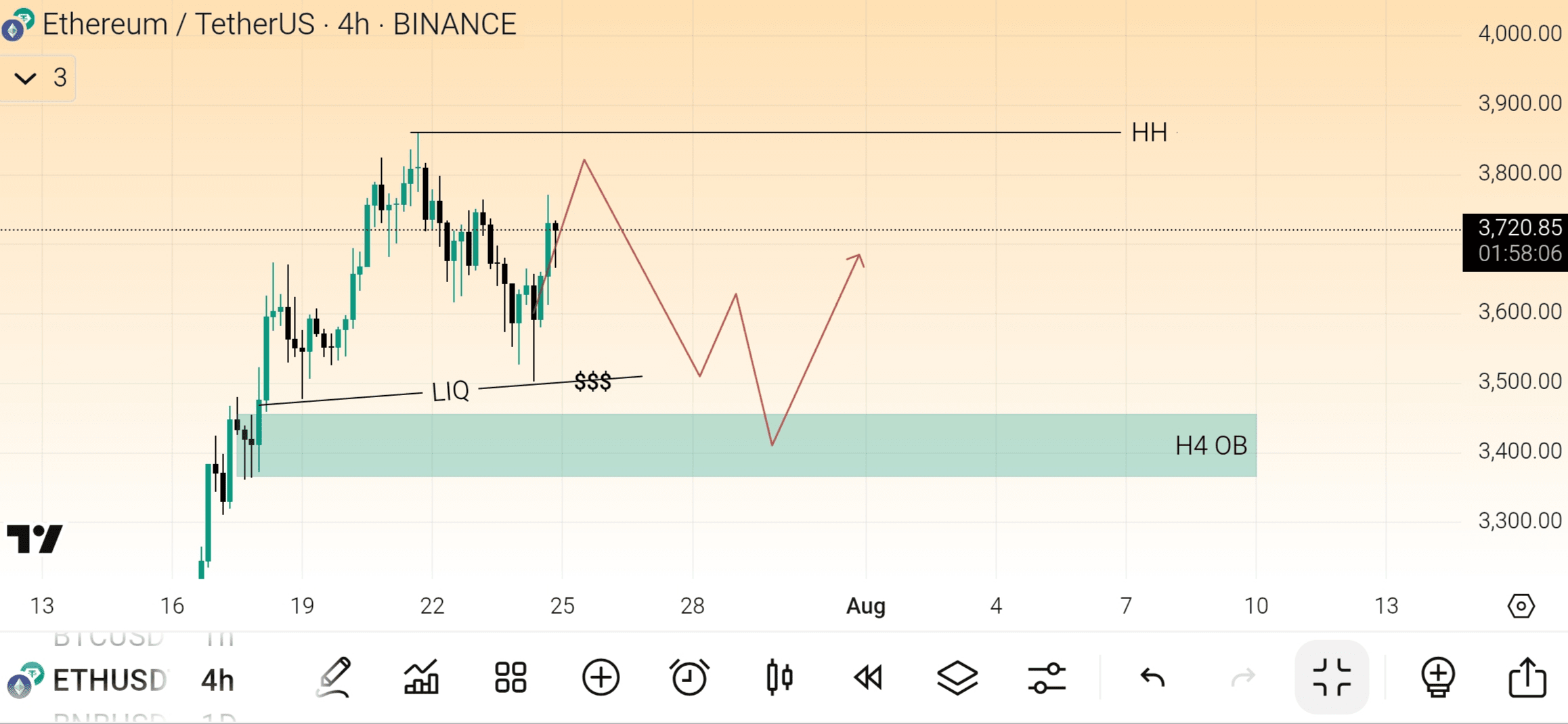
Task: Open the indicators chart icon
Action: pos(421,677)
